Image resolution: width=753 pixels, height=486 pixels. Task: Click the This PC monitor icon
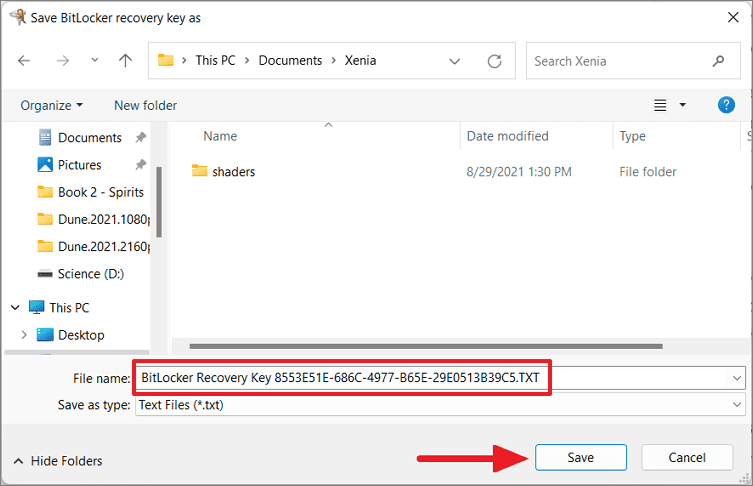point(36,307)
